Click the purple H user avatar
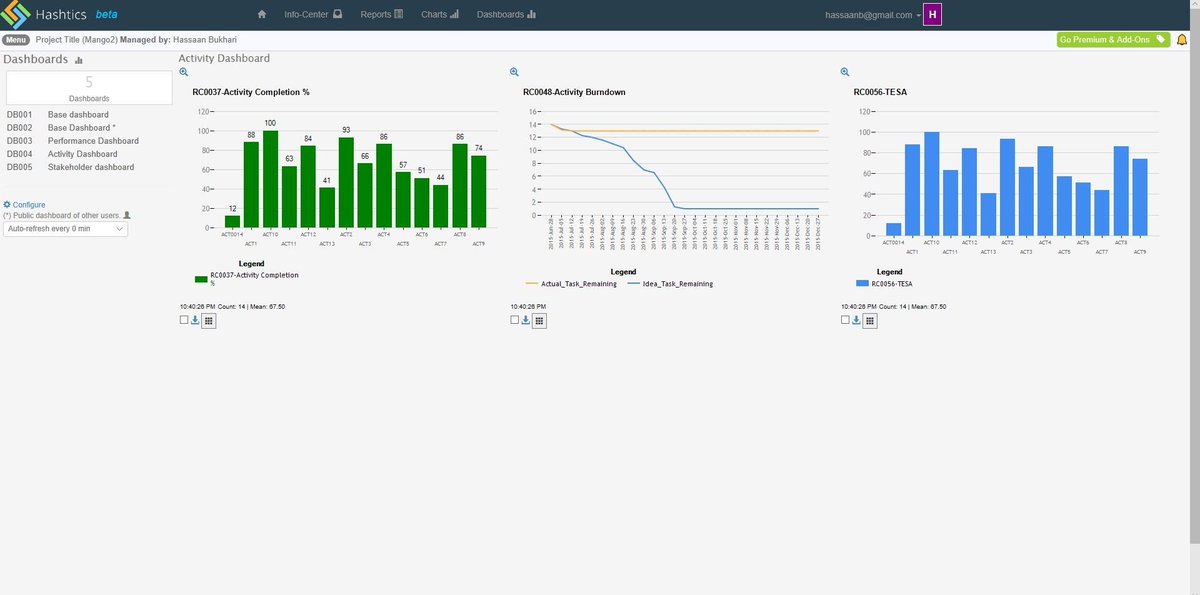Screen dimensions: 1200x595 932,15
